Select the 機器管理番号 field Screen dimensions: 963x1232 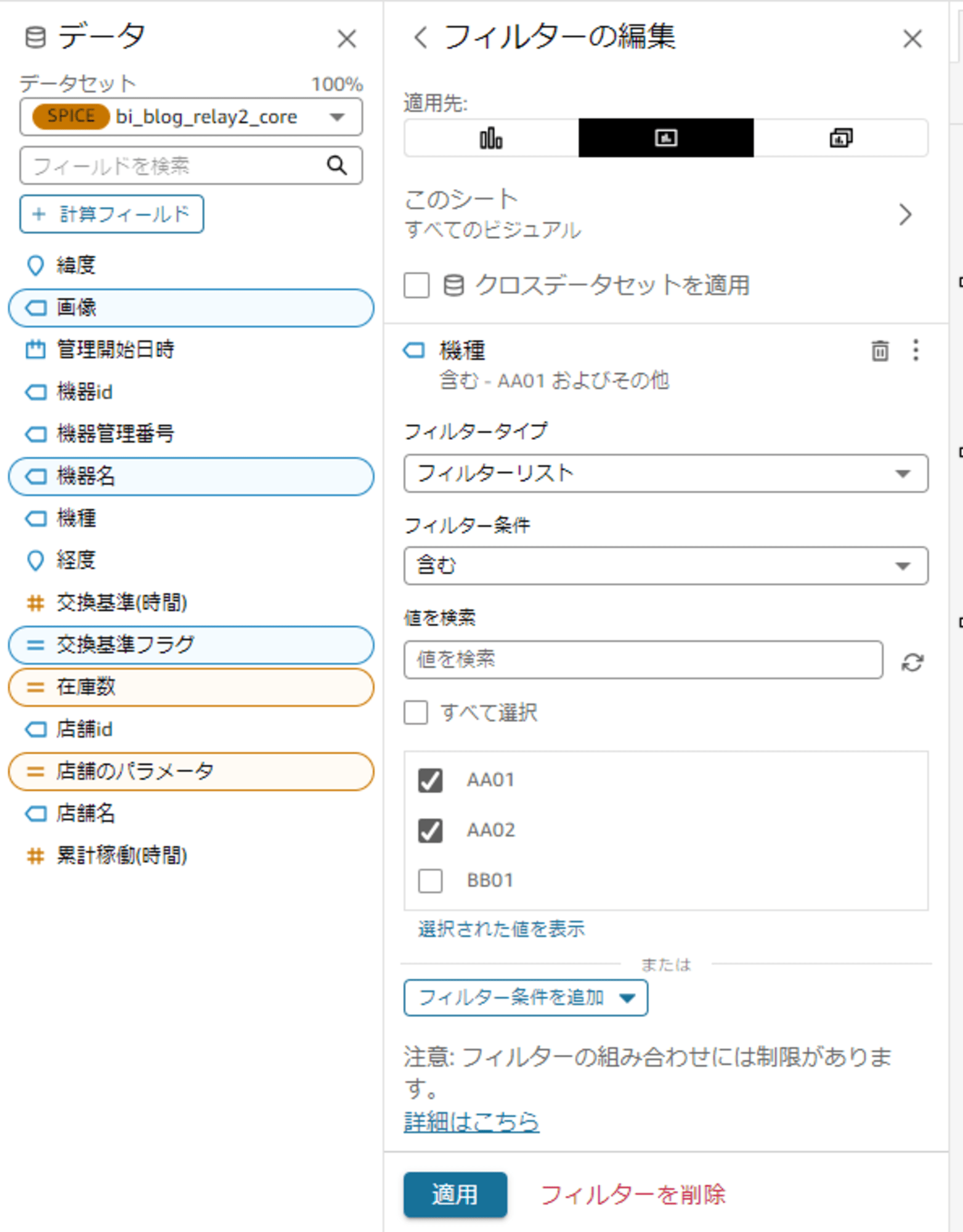click(x=191, y=434)
